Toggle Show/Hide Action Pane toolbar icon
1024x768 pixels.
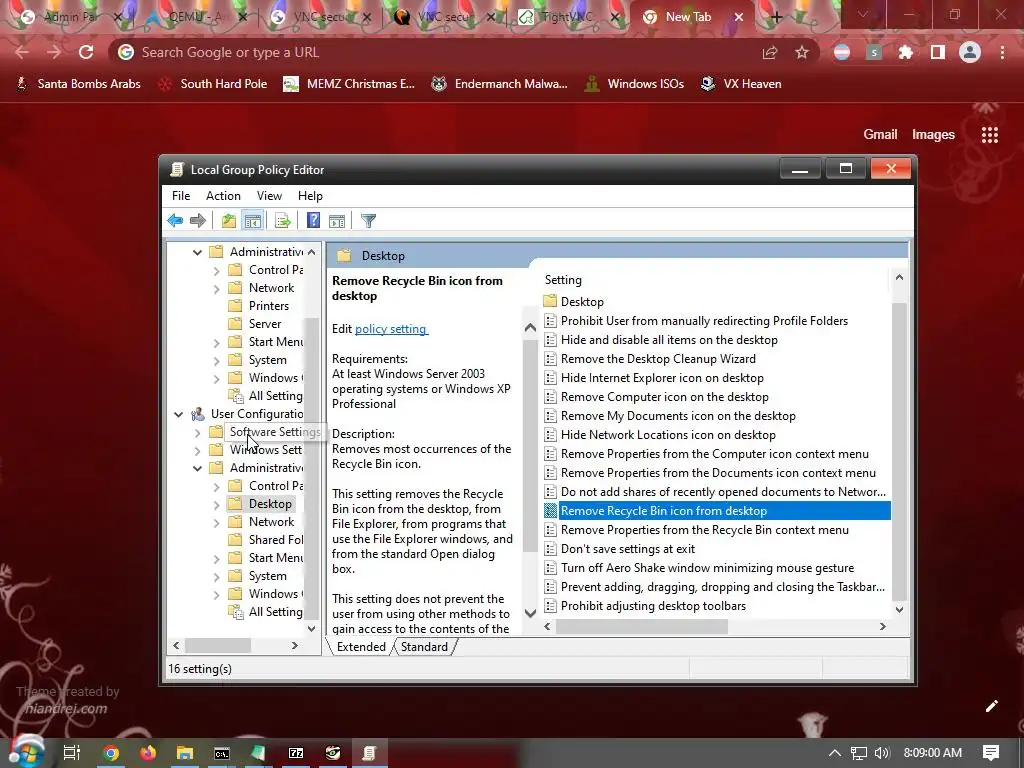(337, 221)
